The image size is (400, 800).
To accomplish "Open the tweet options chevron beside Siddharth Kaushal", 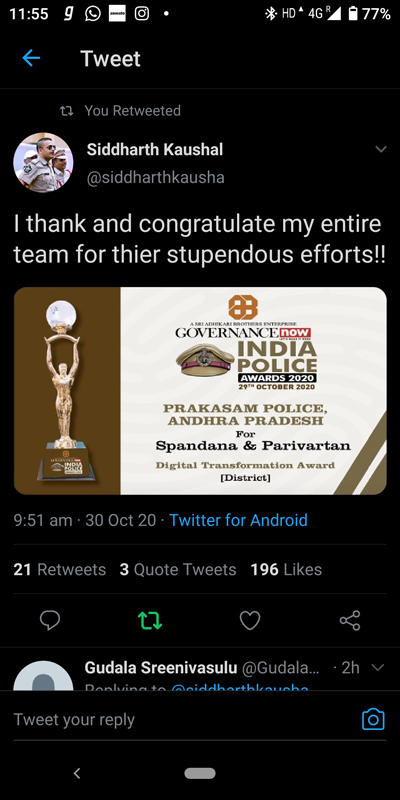I will click(381, 149).
